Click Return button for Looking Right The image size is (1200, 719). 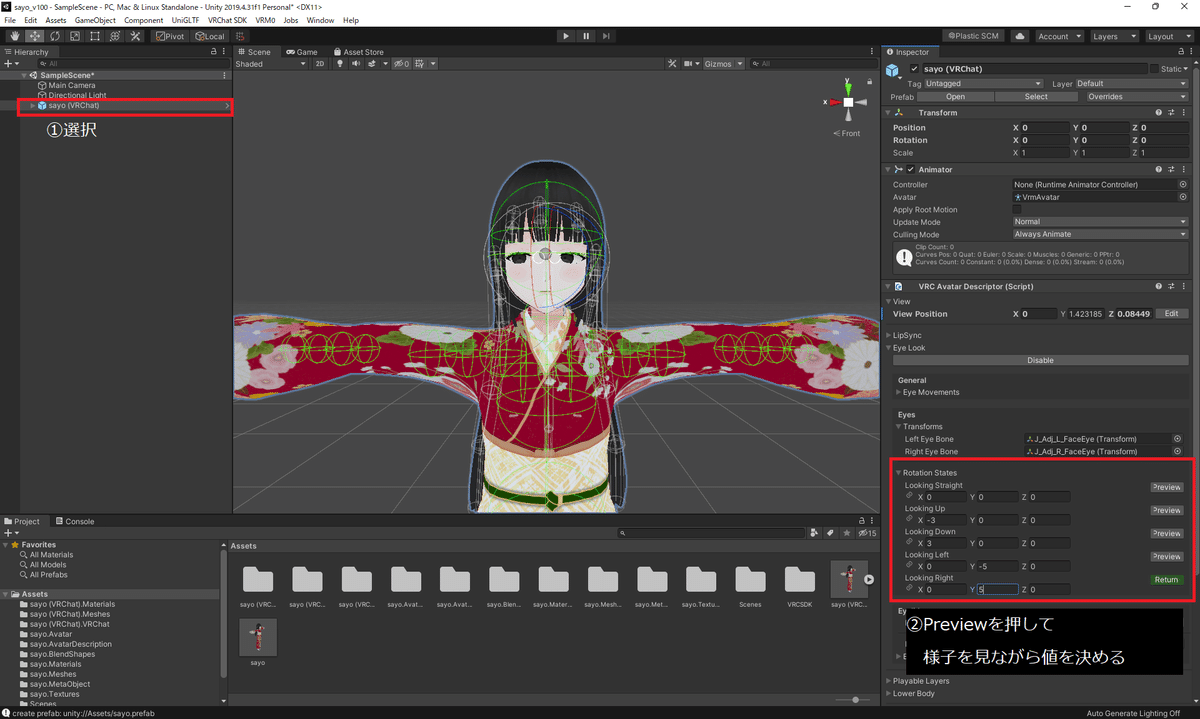[1166, 580]
